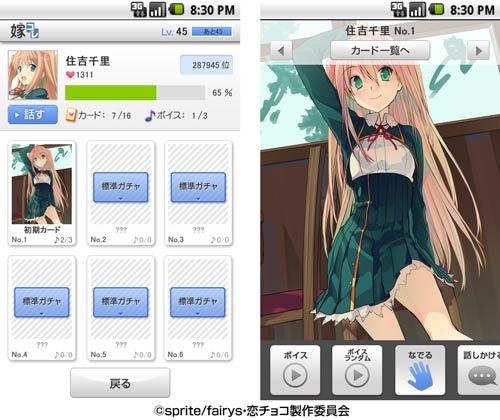Tap 標準ガチャ button on card No.6
This screenshot has width=500, height=420.
[198, 302]
